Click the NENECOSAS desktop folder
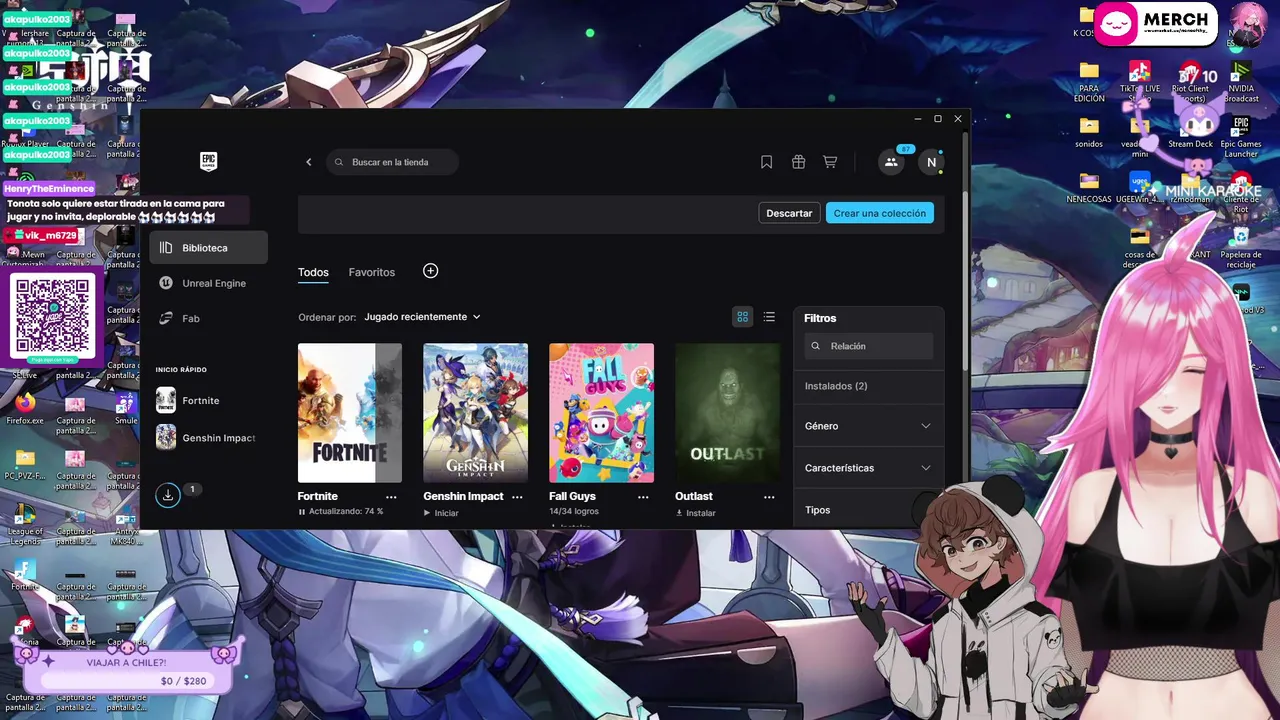 [x=1089, y=187]
